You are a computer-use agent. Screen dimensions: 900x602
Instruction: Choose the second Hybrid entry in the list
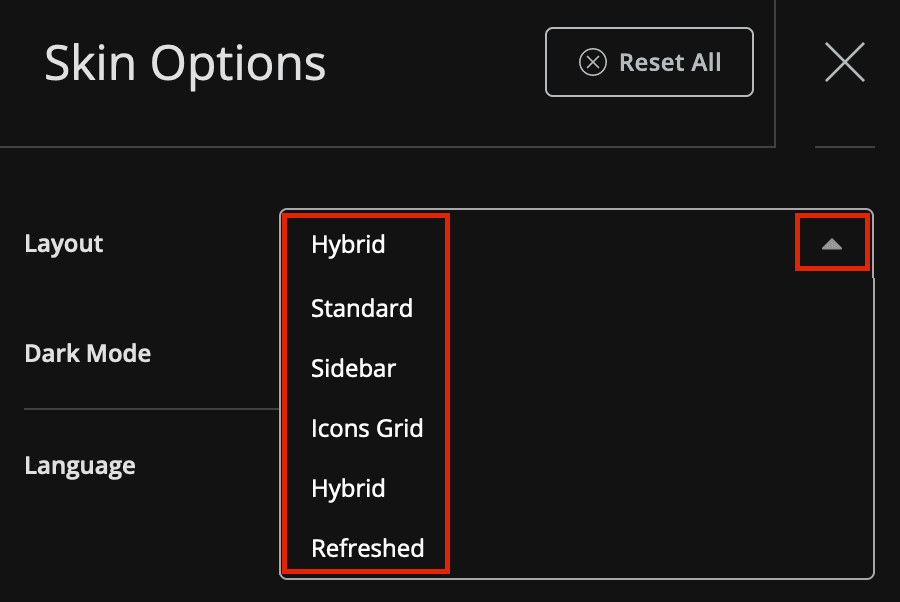click(x=348, y=488)
